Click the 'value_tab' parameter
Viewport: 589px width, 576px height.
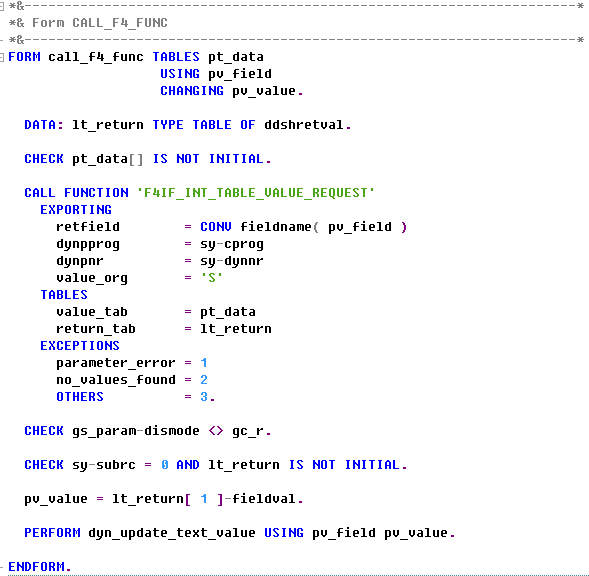click(92, 312)
